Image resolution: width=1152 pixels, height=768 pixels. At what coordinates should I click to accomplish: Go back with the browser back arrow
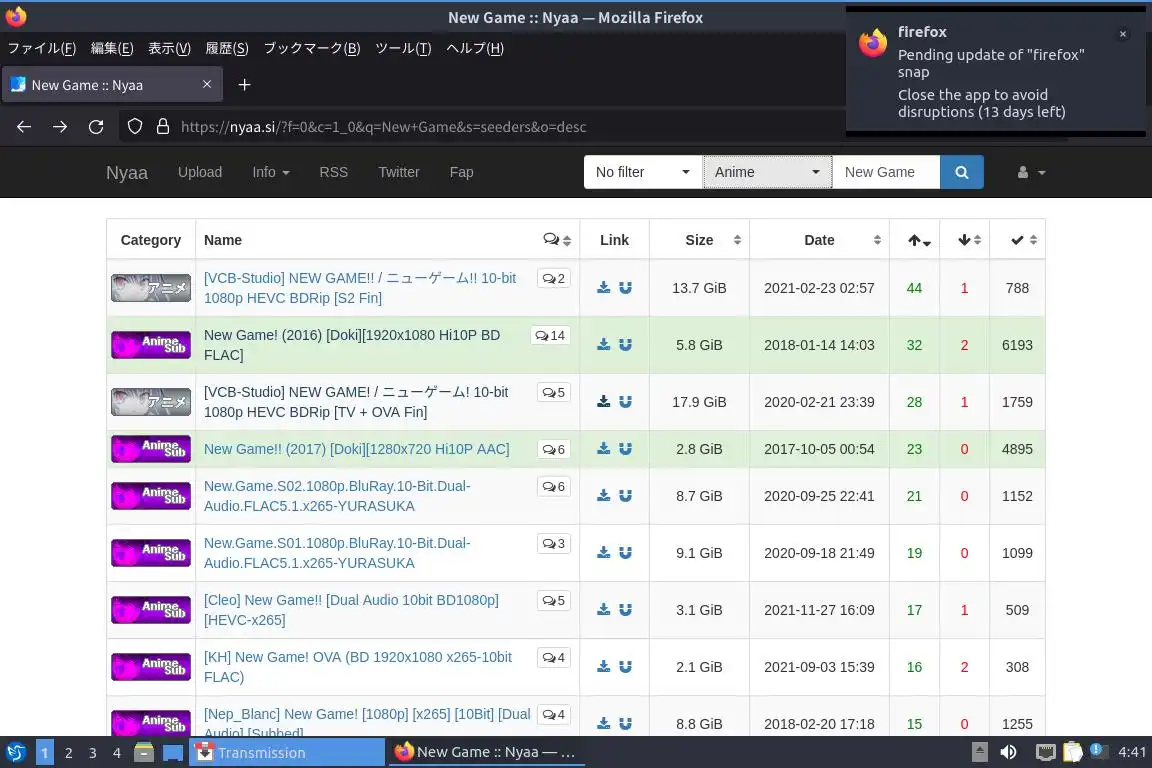tap(24, 126)
